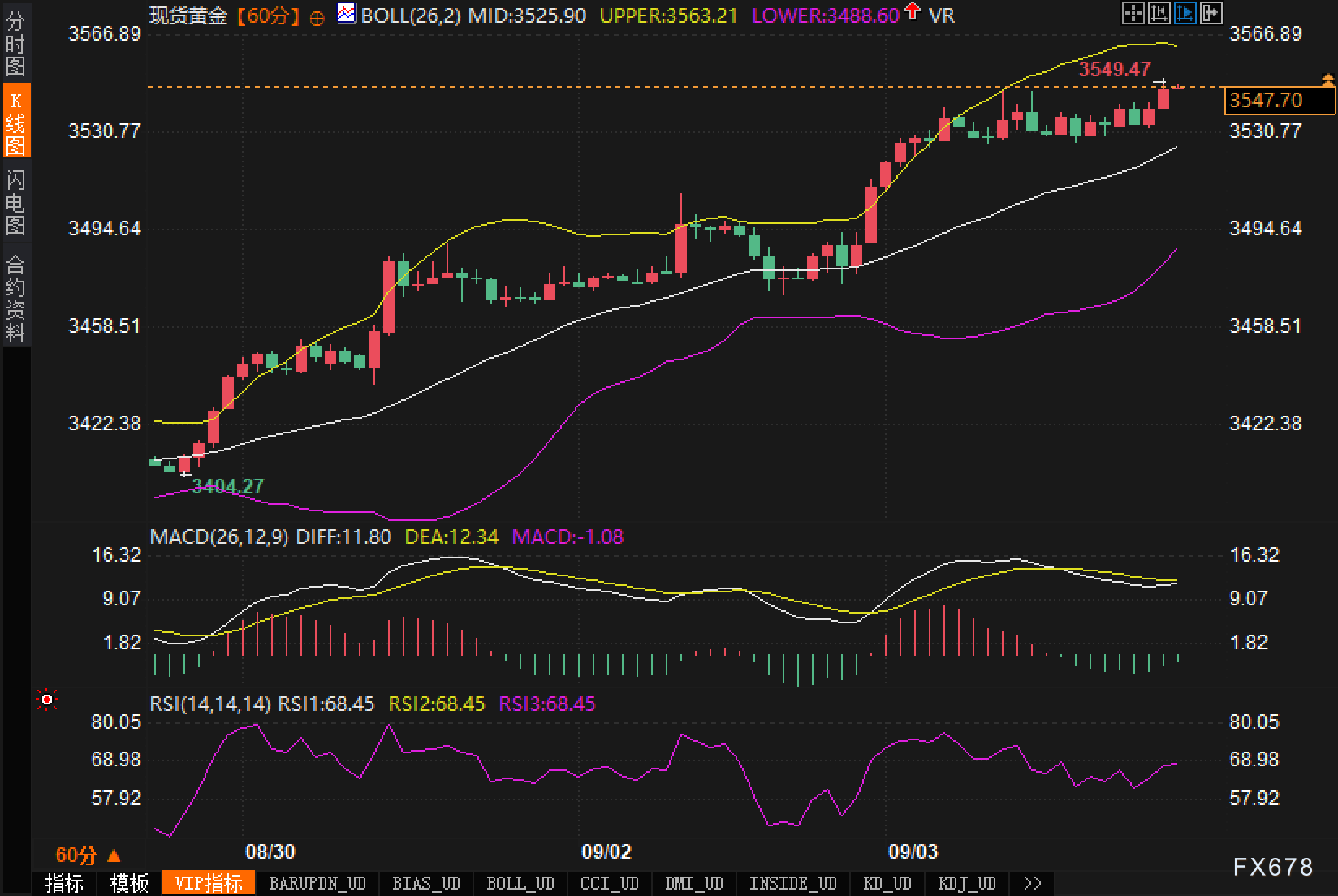1338x896 pixels.
Task: Open the 【60分】 period label at top
Action: [268, 15]
